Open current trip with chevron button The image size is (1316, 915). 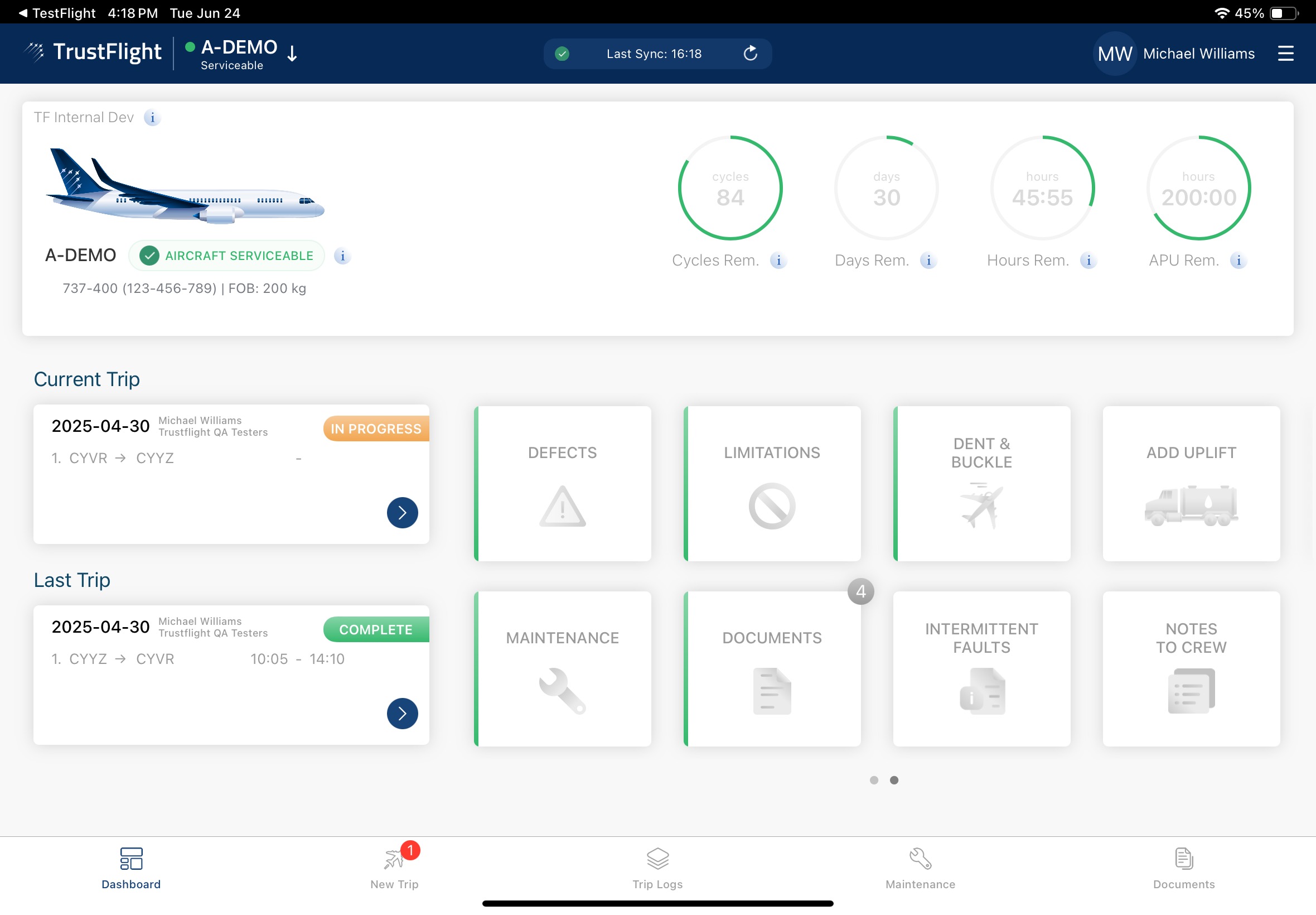tap(402, 513)
